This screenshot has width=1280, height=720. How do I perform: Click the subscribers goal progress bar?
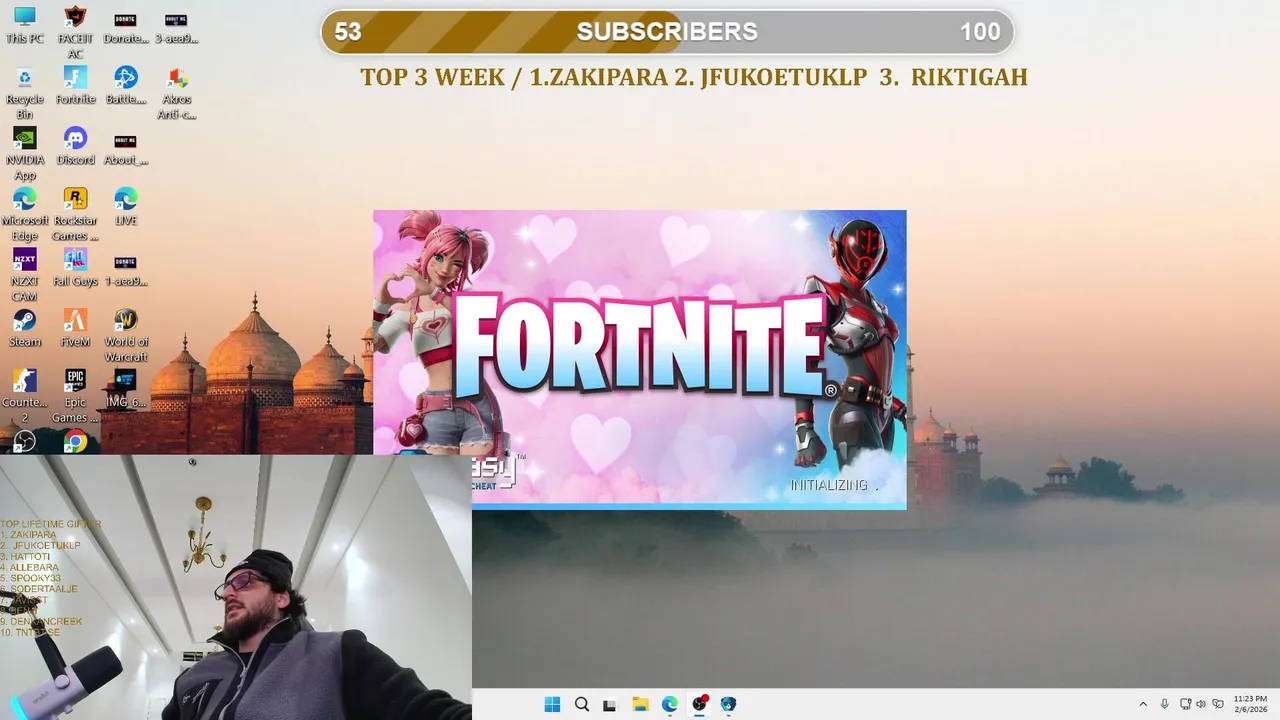click(667, 32)
